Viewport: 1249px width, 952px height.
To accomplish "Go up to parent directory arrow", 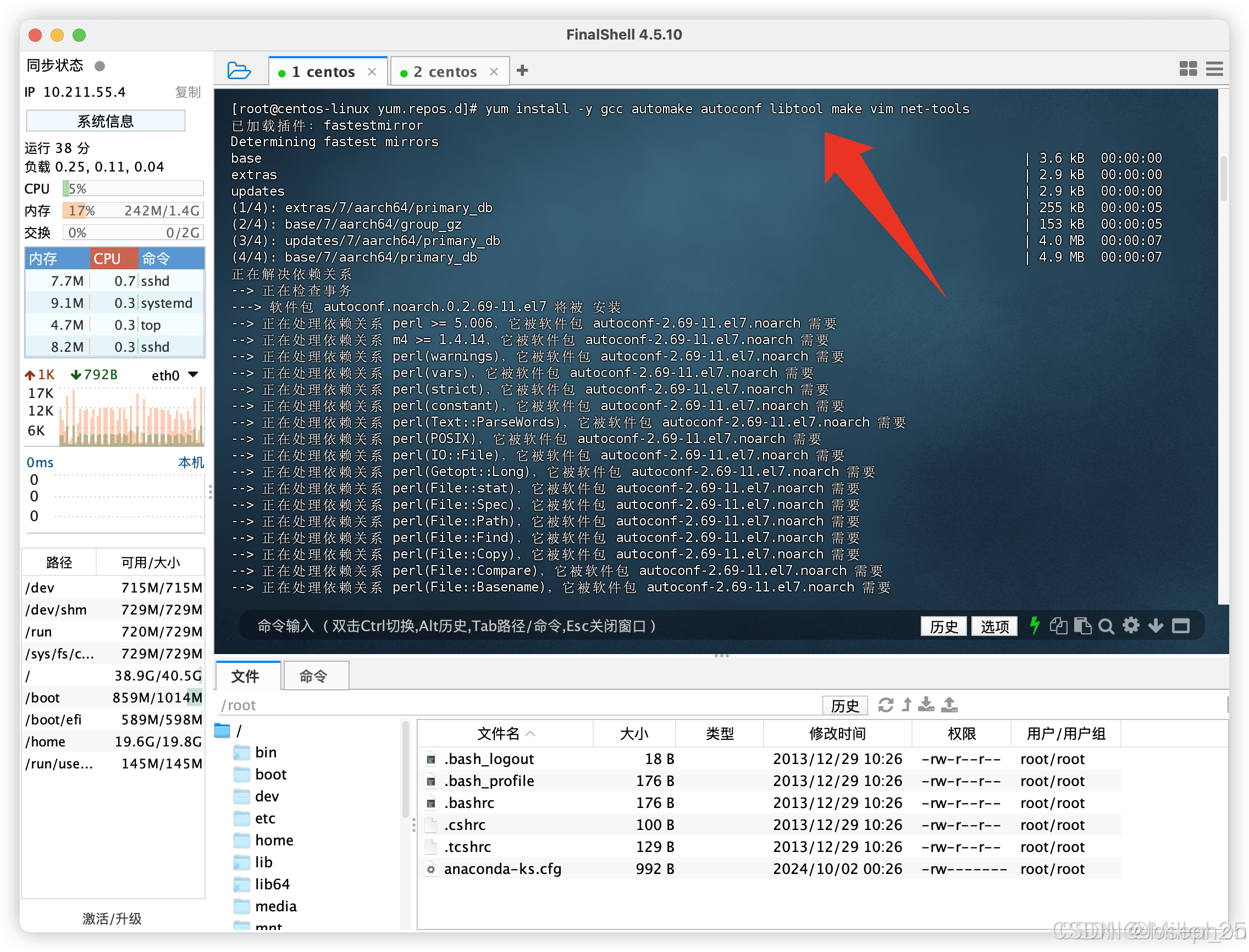I will coord(907,705).
